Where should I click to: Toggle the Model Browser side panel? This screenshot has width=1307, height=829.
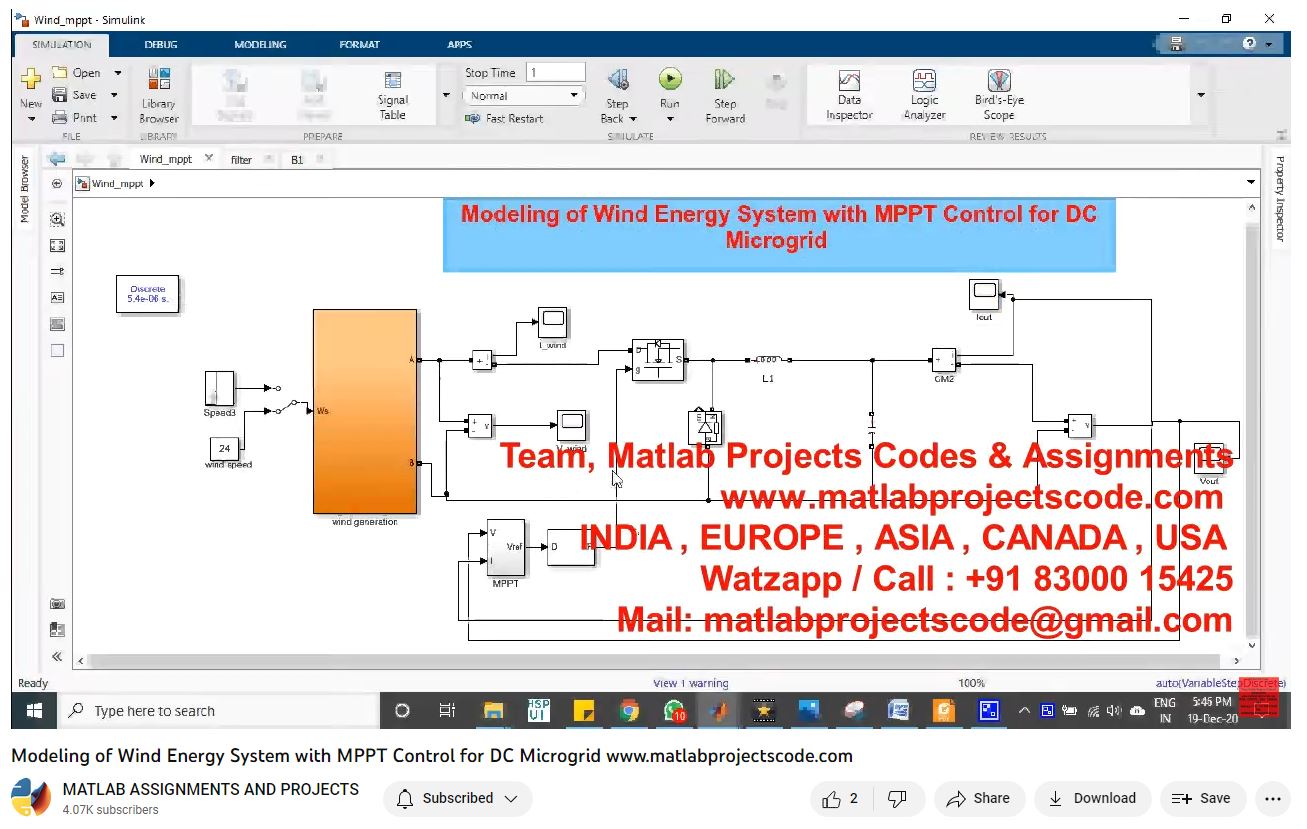click(x=25, y=189)
